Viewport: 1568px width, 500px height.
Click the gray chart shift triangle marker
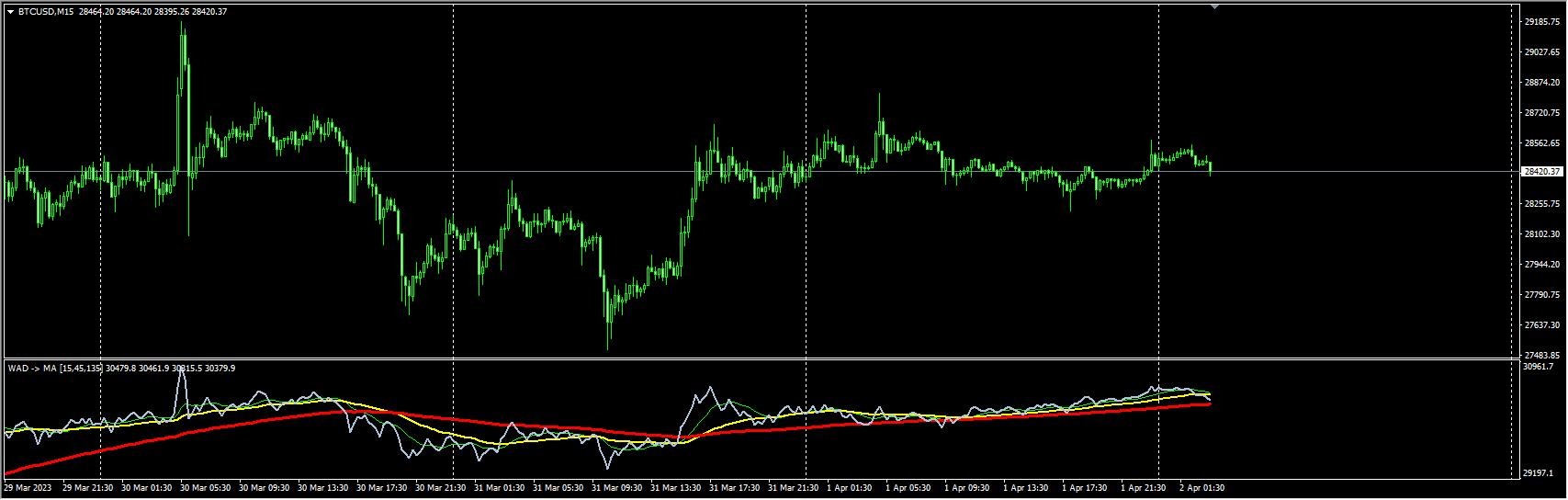tap(1215, 6)
